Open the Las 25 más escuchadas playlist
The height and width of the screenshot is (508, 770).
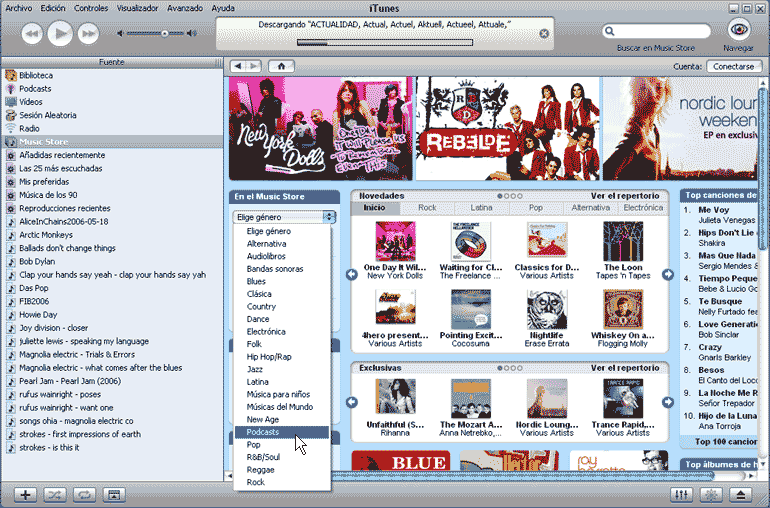pyautogui.click(x=112, y=169)
